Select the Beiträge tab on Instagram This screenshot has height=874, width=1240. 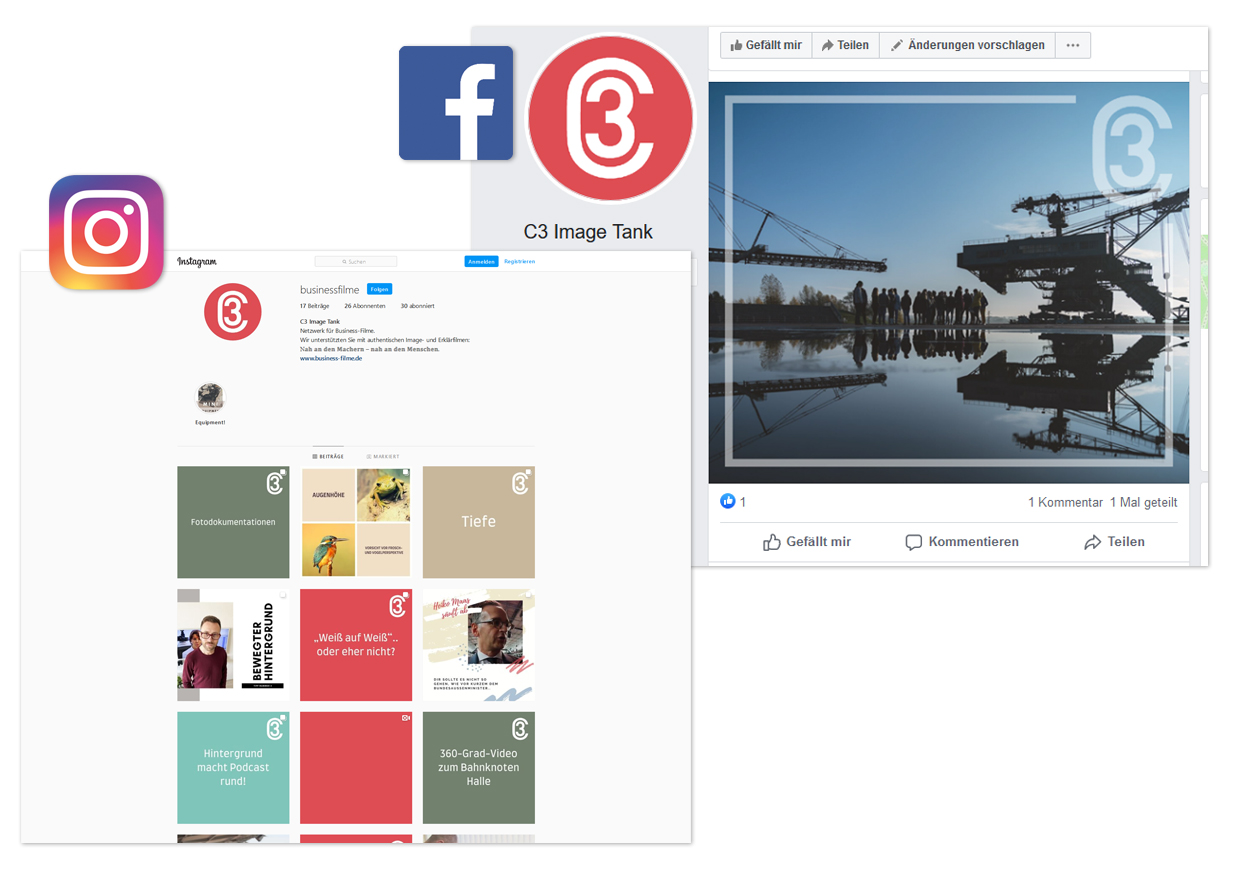coord(328,456)
